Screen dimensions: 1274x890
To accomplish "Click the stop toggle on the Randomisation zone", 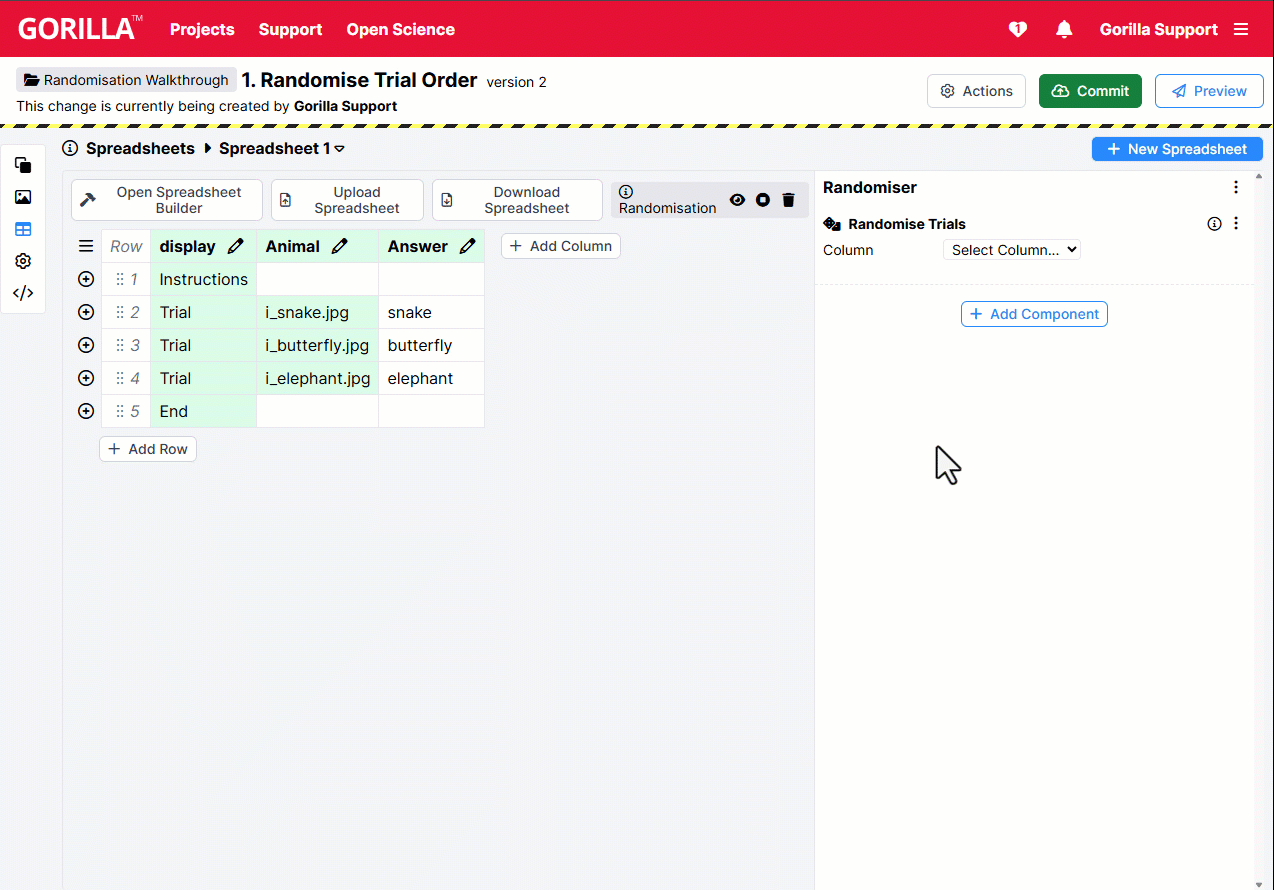I will [x=762, y=200].
